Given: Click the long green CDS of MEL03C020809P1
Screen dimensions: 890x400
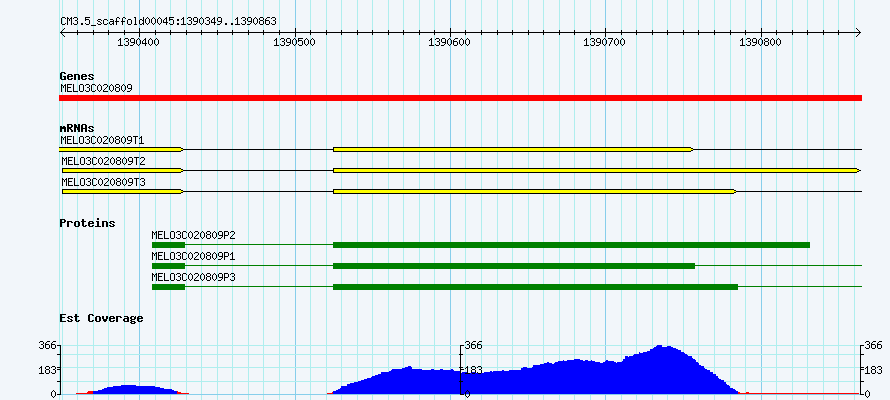Looking at the screenshot, I should coord(514,266).
